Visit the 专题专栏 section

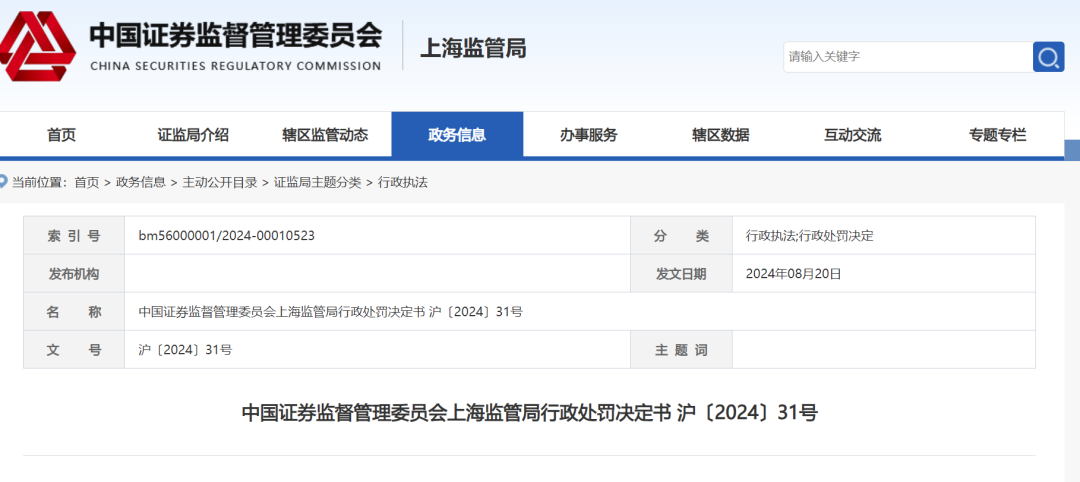click(x=997, y=135)
